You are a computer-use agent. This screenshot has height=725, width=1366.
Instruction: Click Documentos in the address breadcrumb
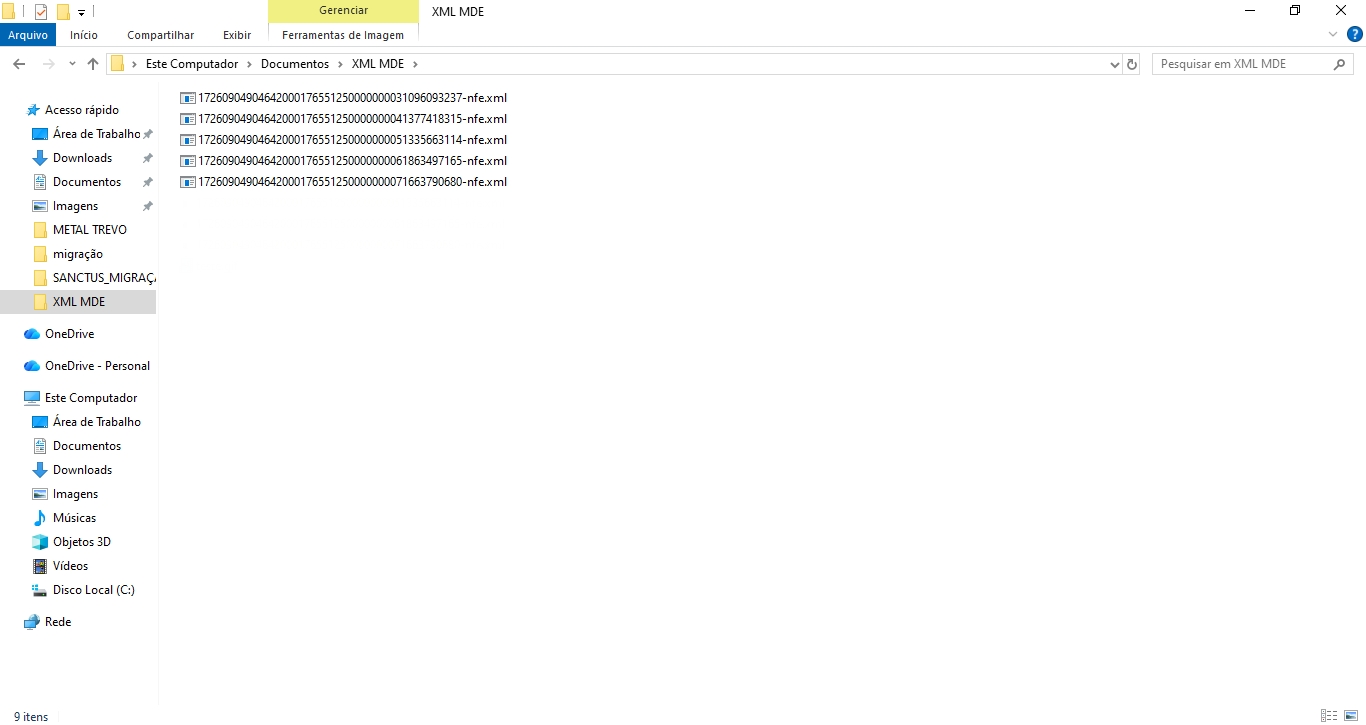(295, 64)
